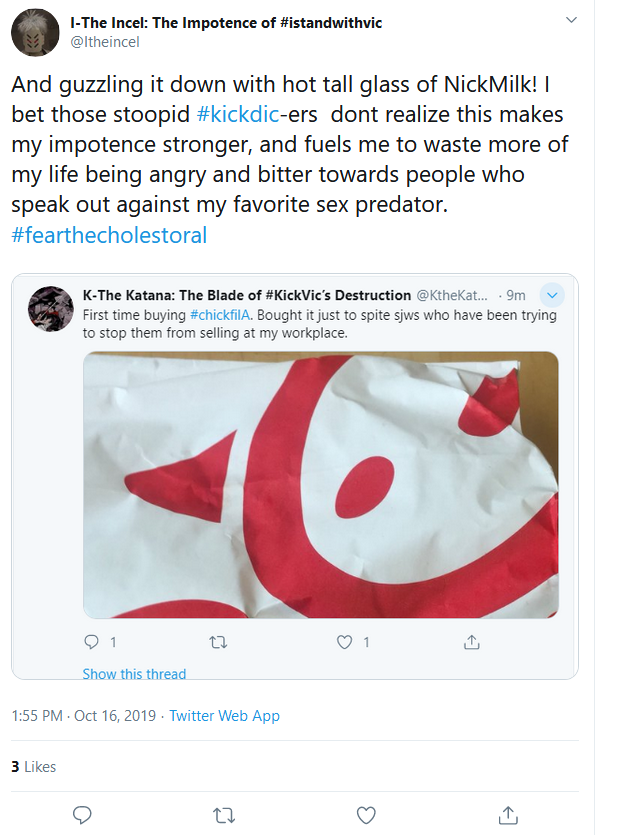617x835 pixels.
Task: Expand the quoted tweet options chevron
Action: click(x=552, y=295)
